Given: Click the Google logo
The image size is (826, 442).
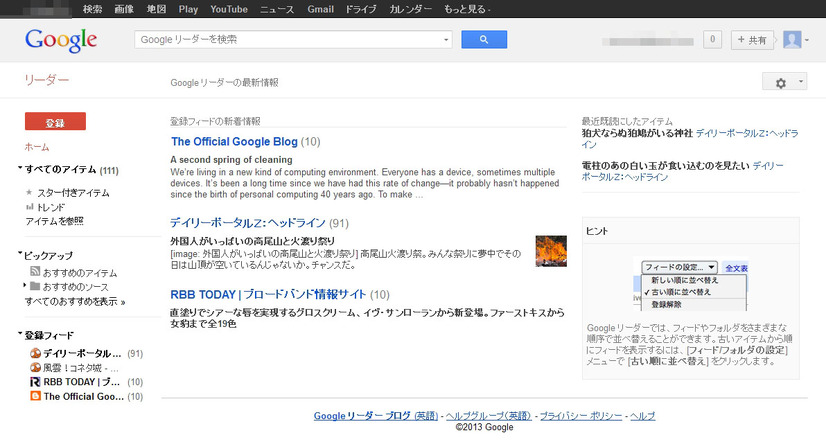Looking at the screenshot, I should [x=61, y=40].
